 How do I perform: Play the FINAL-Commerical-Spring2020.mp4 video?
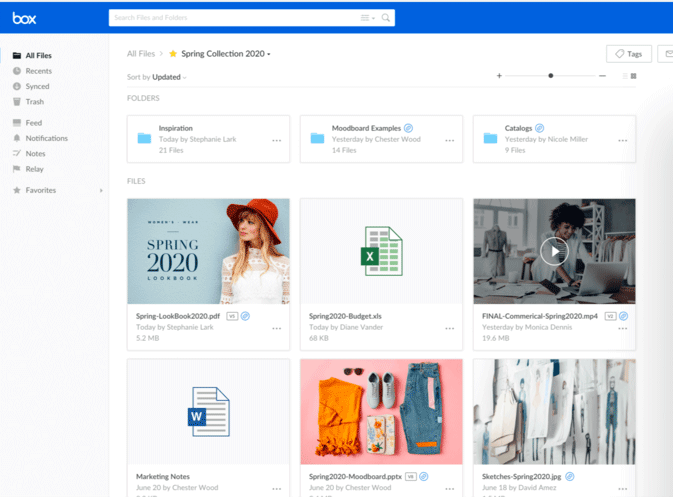click(x=555, y=252)
